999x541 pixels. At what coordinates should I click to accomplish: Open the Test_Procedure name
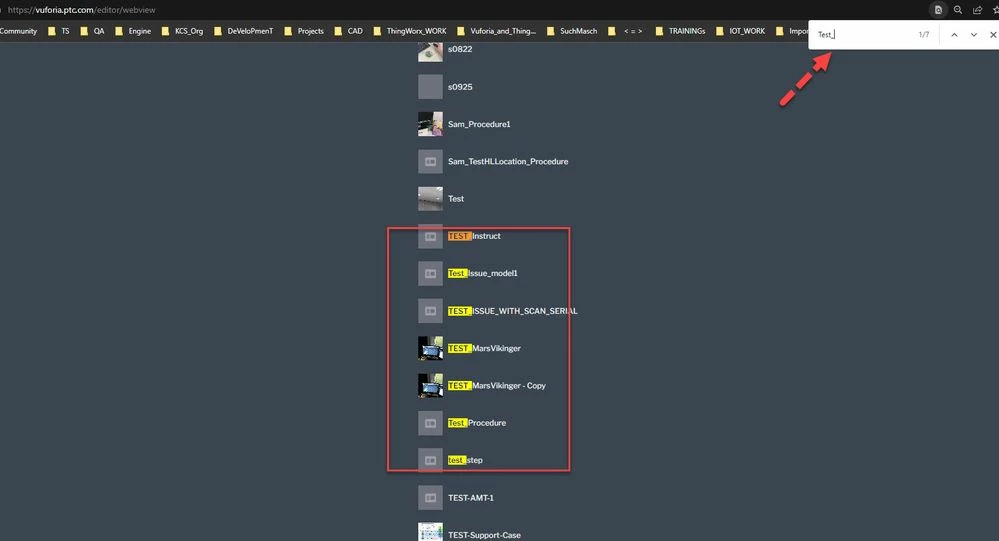pyautogui.click(x=477, y=423)
